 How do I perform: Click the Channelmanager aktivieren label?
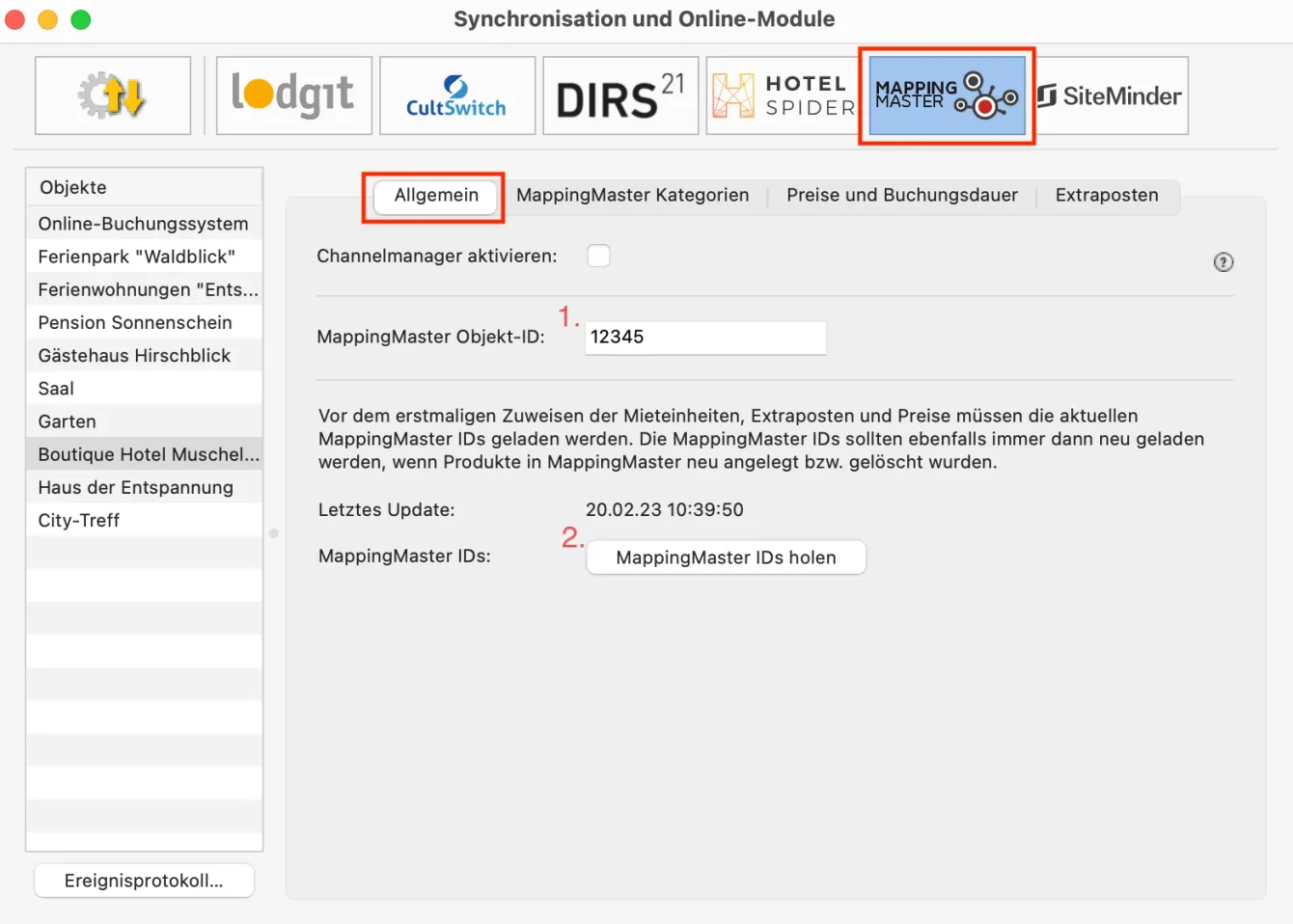(x=437, y=257)
